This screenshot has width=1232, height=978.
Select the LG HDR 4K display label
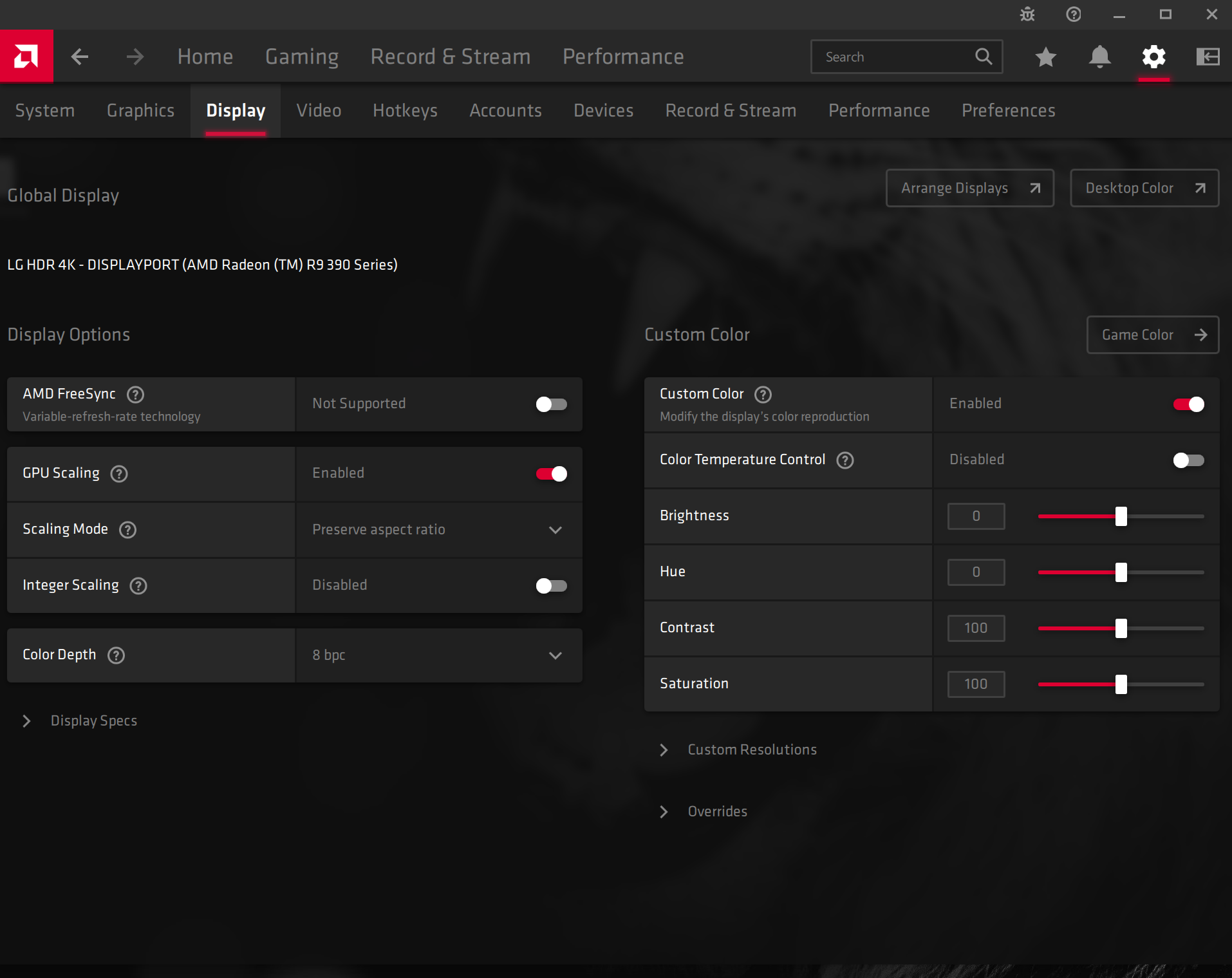coord(202,265)
